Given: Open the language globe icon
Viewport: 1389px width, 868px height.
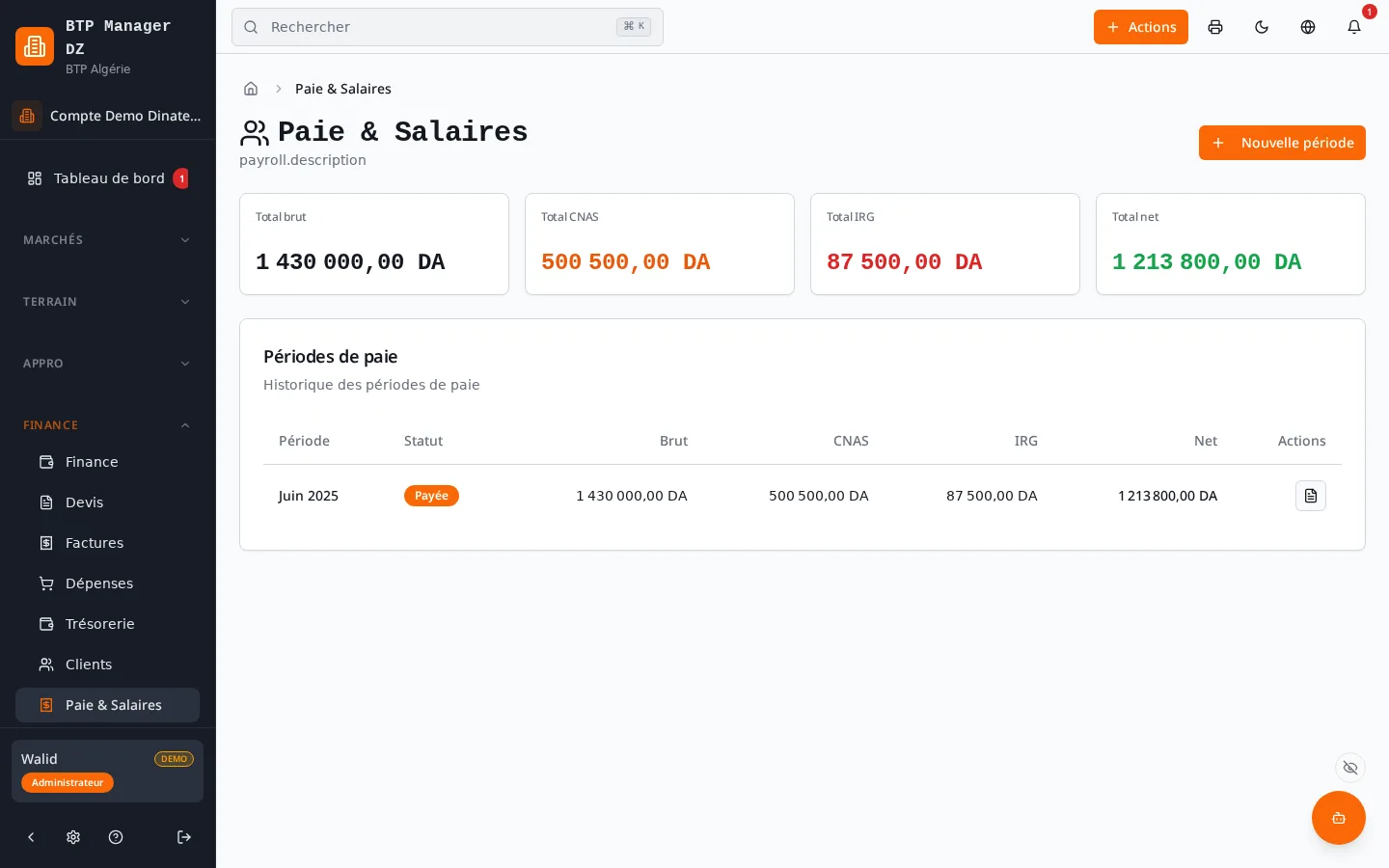Looking at the screenshot, I should click(x=1308, y=27).
